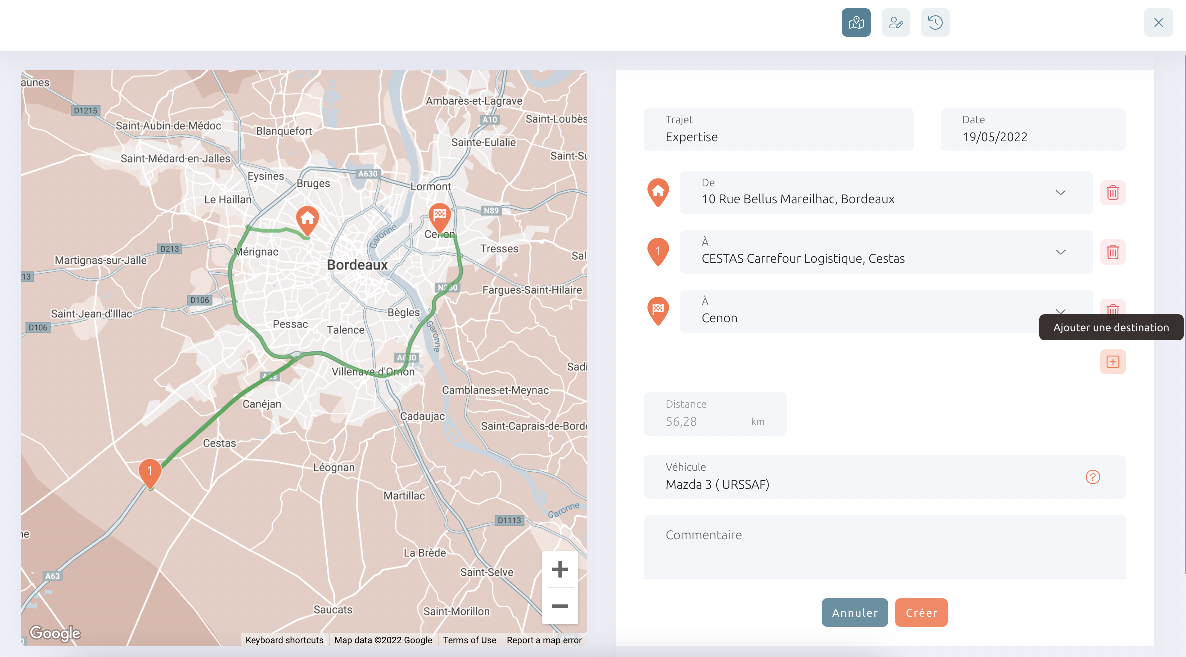The image size is (1186, 657).
Task: Click the numbered waypoint pin near Cestas
Action: pos(150,473)
